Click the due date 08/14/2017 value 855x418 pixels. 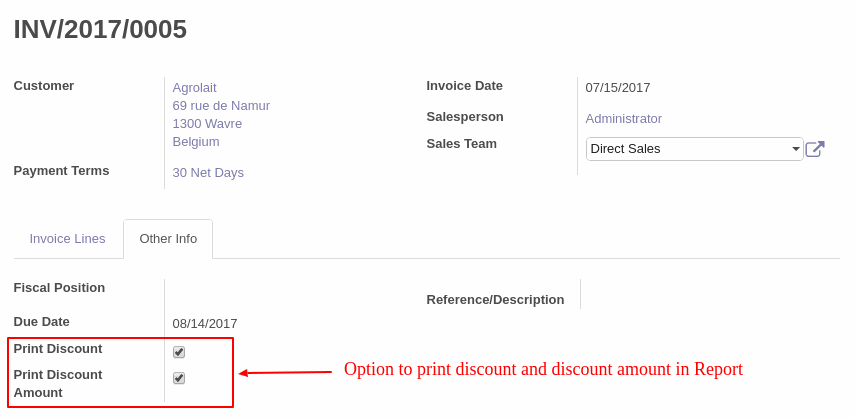click(x=205, y=324)
